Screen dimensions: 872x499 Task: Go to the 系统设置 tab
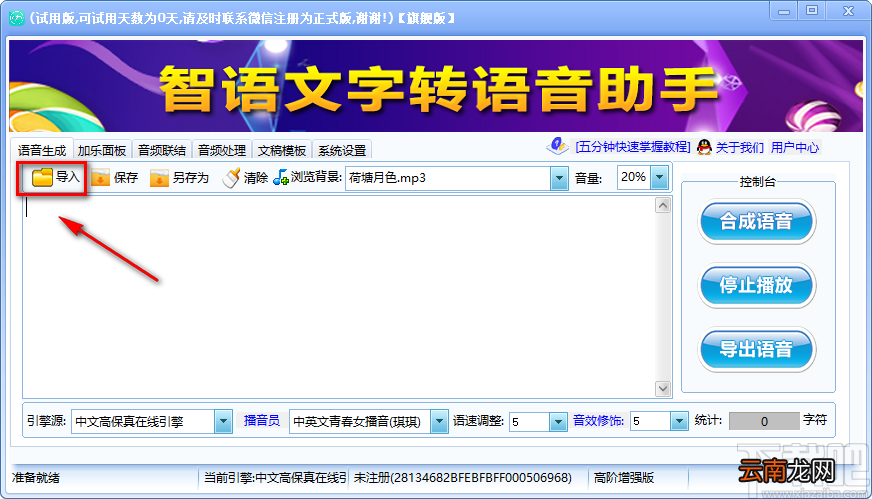pyautogui.click(x=342, y=150)
